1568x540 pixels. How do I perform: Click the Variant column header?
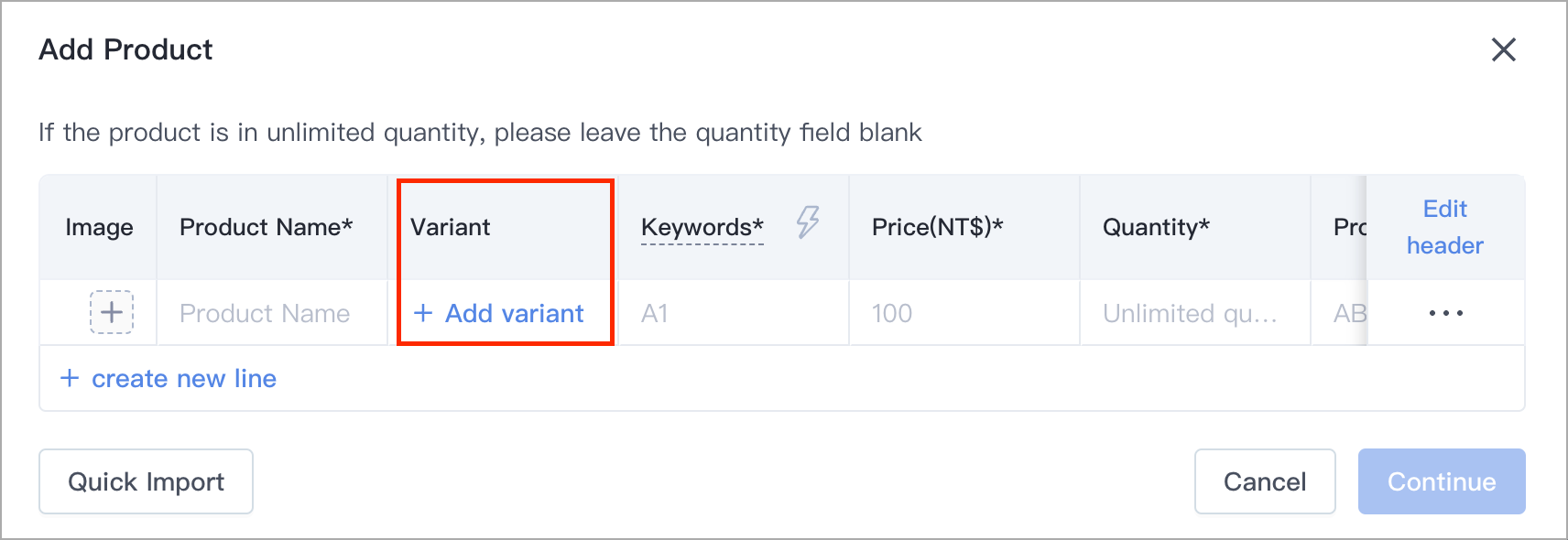click(x=451, y=227)
